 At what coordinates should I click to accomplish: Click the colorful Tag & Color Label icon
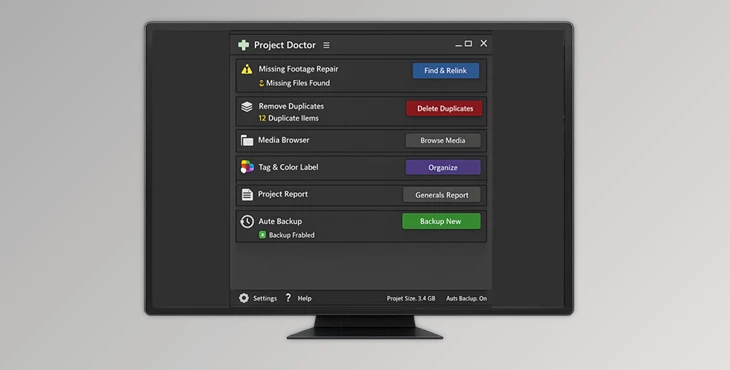click(x=247, y=167)
